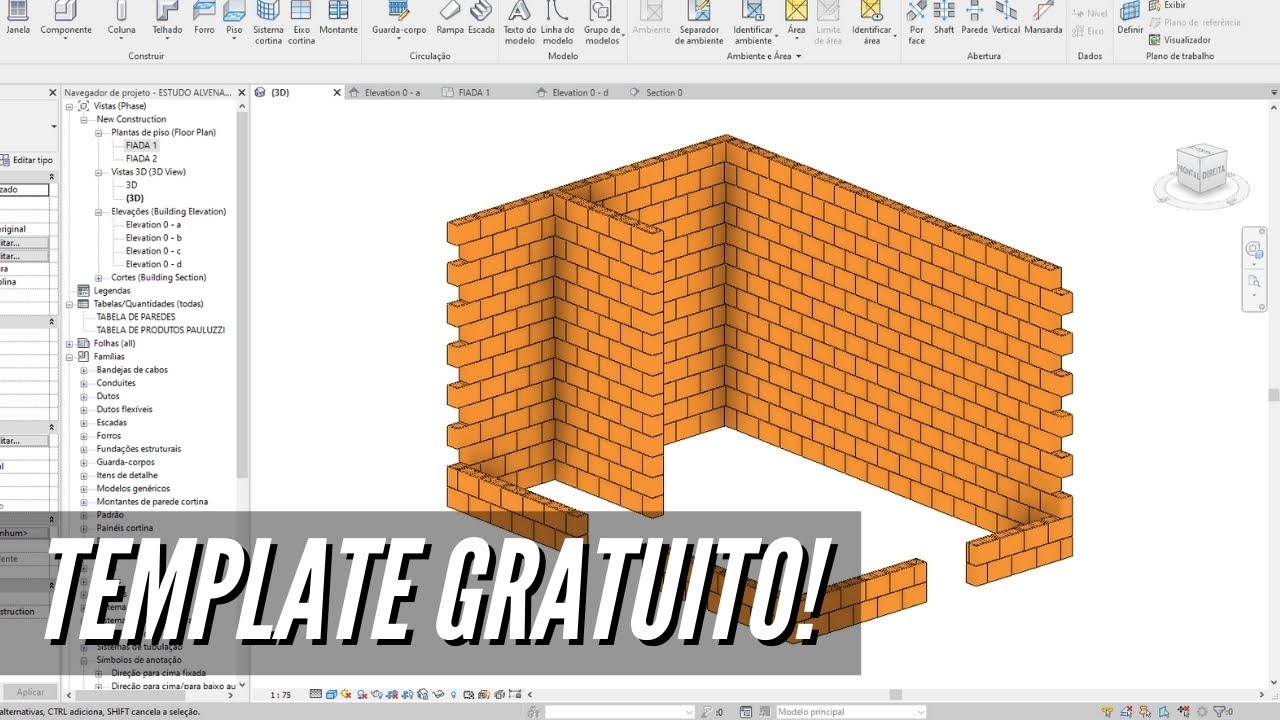Select the Linha do modelo tool

tap(557, 23)
